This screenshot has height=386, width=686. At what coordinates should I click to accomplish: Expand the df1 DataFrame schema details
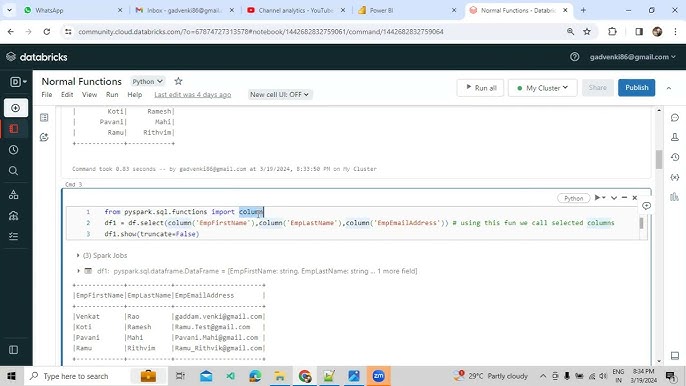[78, 271]
